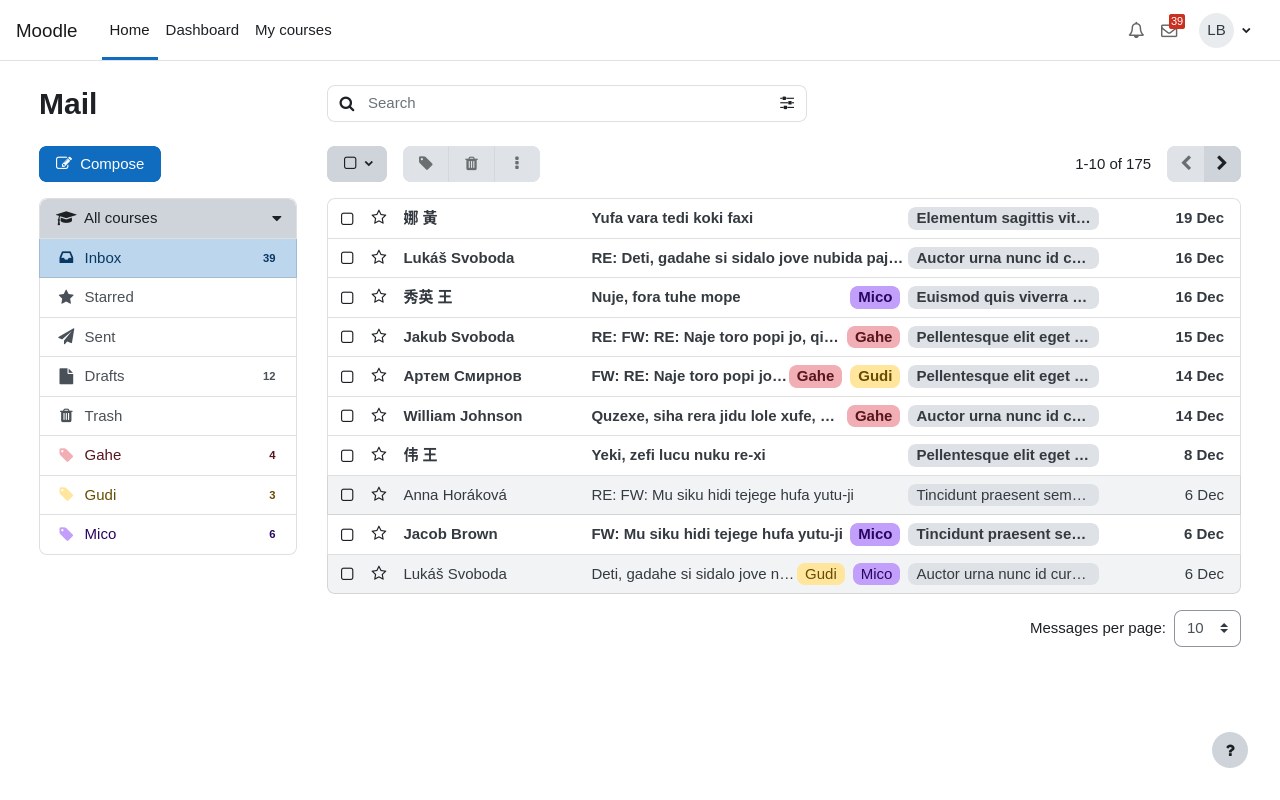Image resolution: width=1280 pixels, height=800 pixels.
Task: Click in the Search mail field
Action: 567,103
